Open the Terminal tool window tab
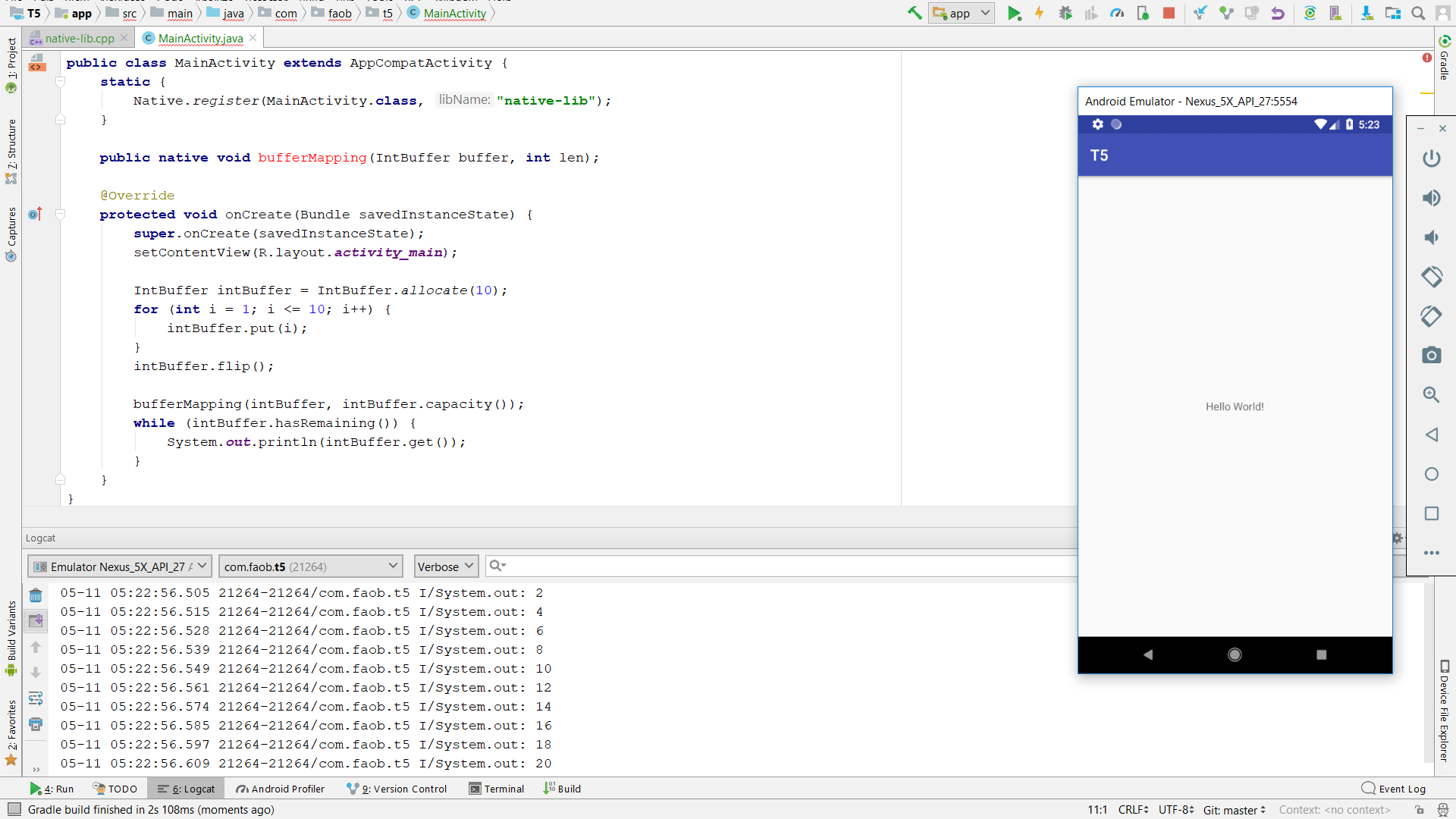 point(497,789)
